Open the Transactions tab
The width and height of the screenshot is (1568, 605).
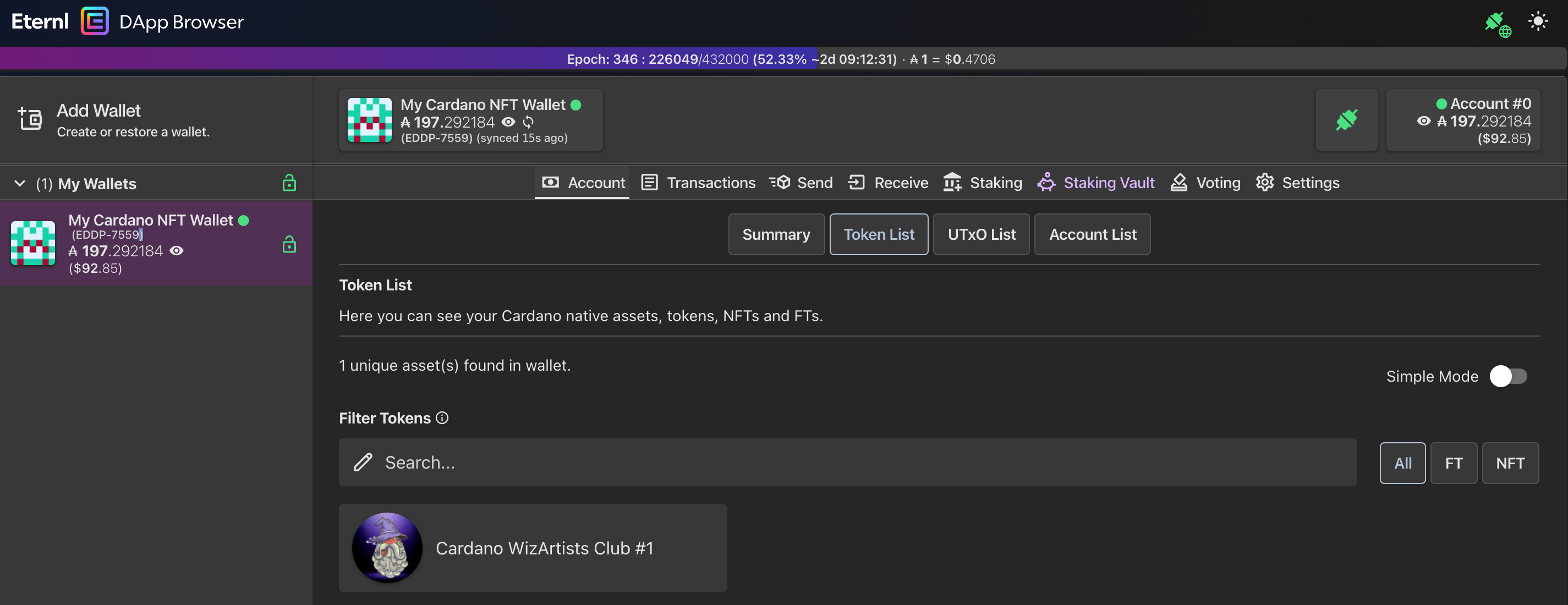698,182
